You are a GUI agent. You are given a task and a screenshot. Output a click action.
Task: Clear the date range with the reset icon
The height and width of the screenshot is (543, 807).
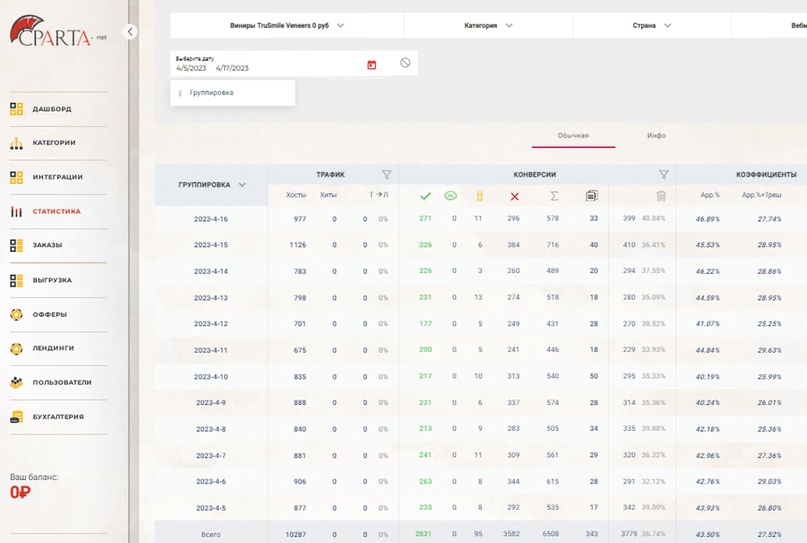point(405,63)
